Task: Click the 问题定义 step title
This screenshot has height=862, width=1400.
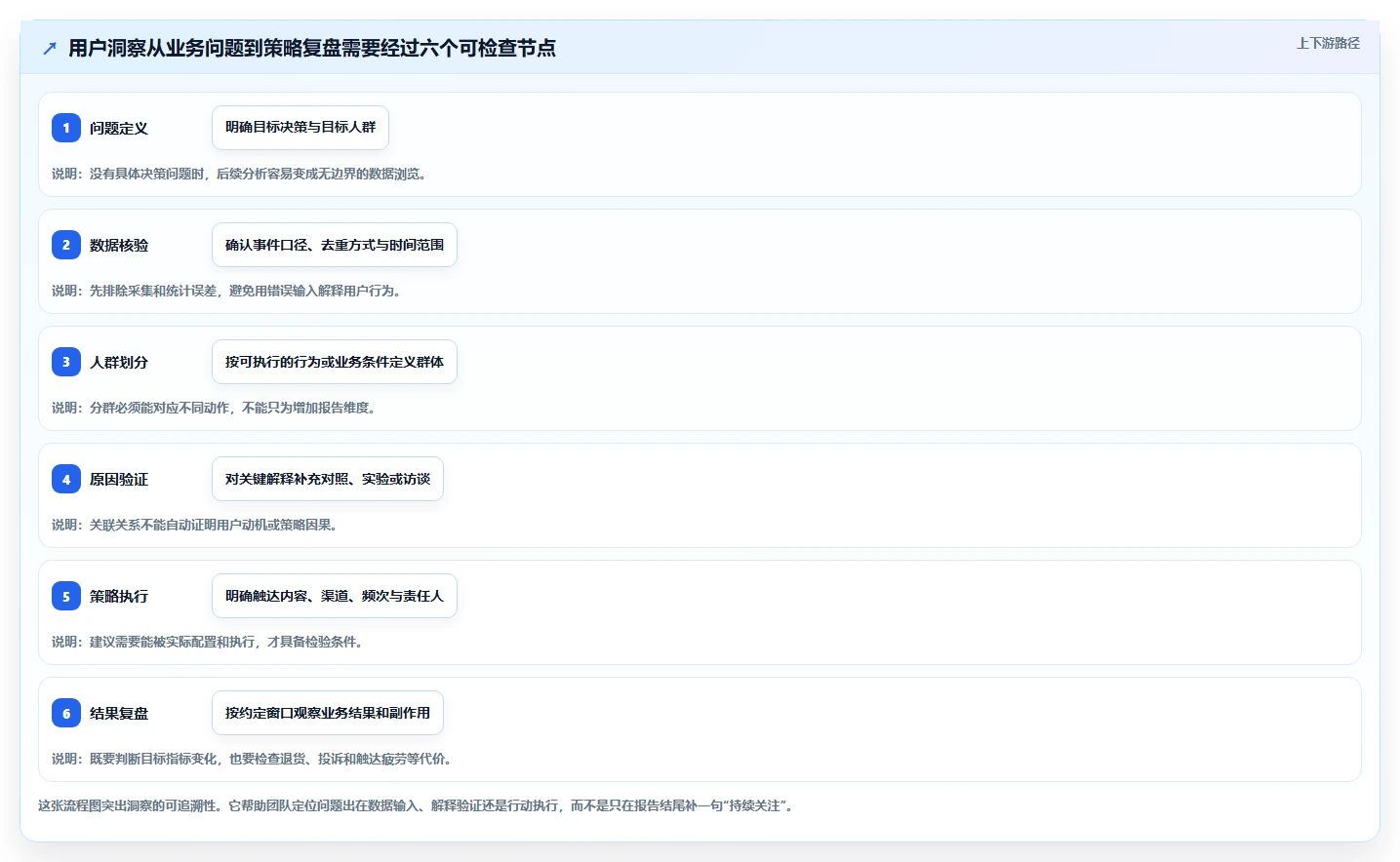Action: click(119, 128)
